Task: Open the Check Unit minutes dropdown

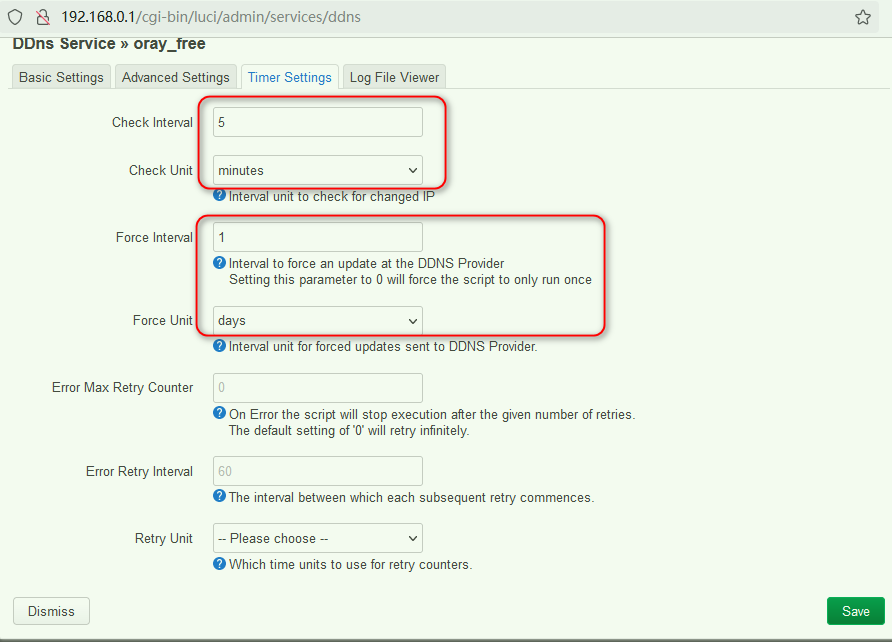Action: [x=317, y=170]
